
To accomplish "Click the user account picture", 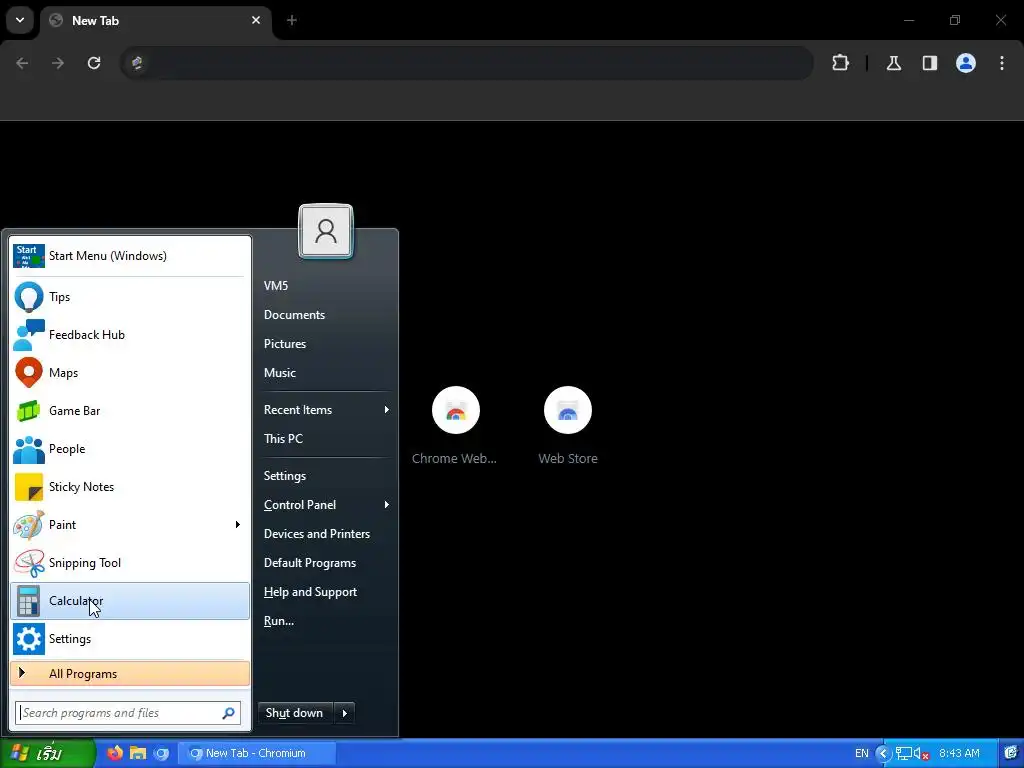I will (326, 231).
